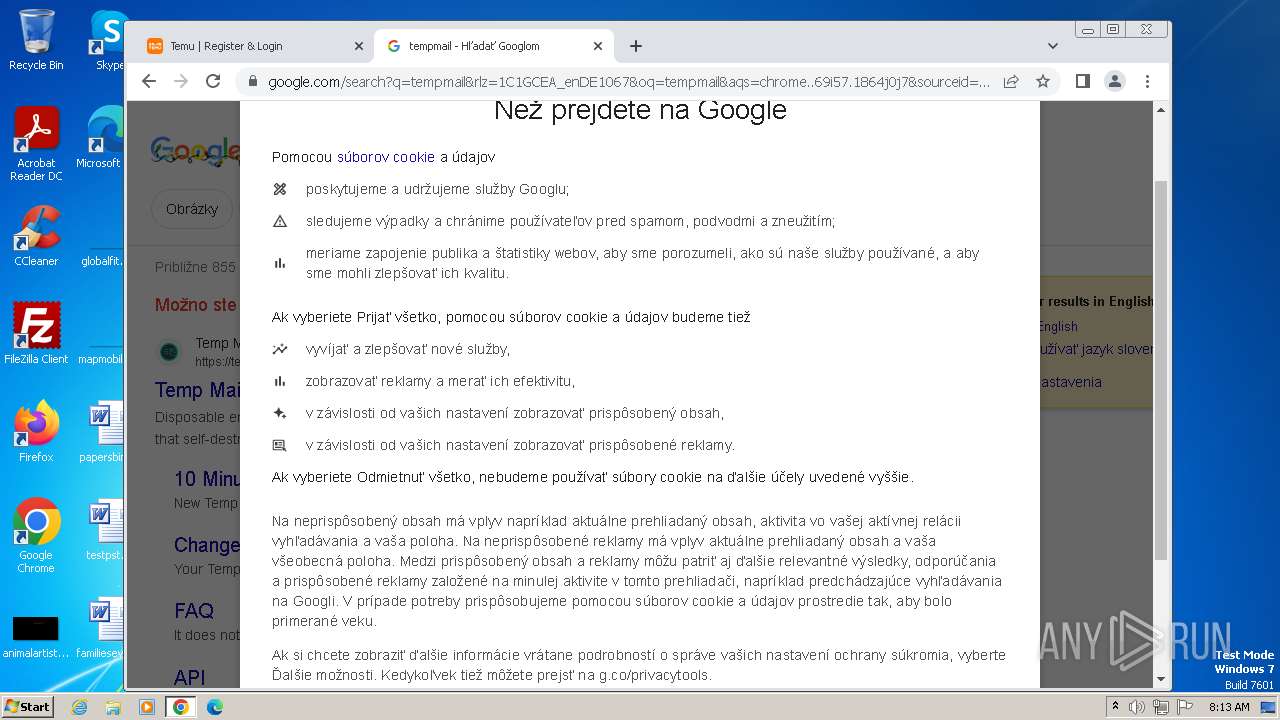Open the Chrome three-dot menu
The width and height of the screenshot is (1280, 720).
[1147, 81]
